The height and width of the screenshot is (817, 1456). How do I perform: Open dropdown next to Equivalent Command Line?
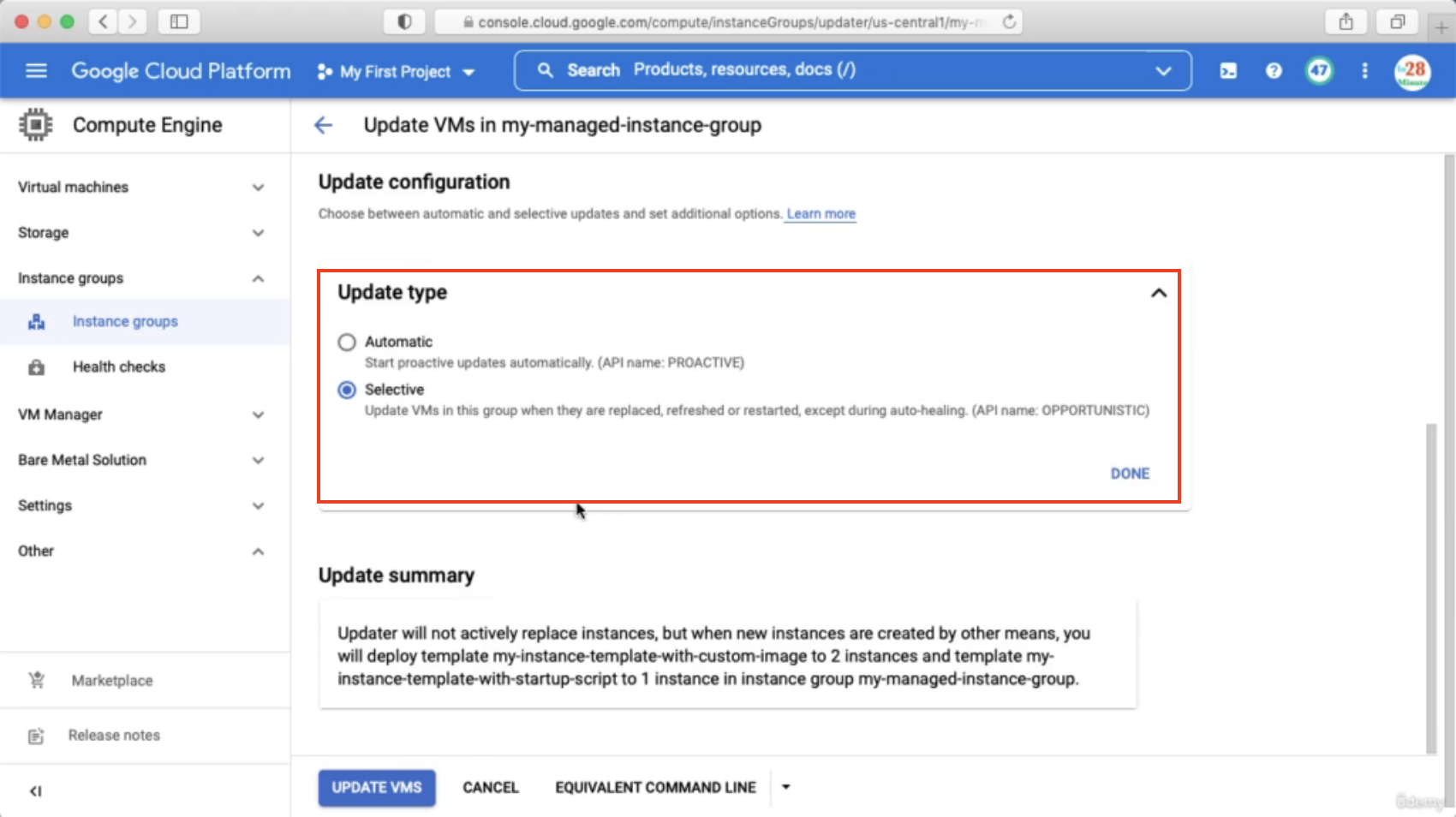(x=785, y=787)
